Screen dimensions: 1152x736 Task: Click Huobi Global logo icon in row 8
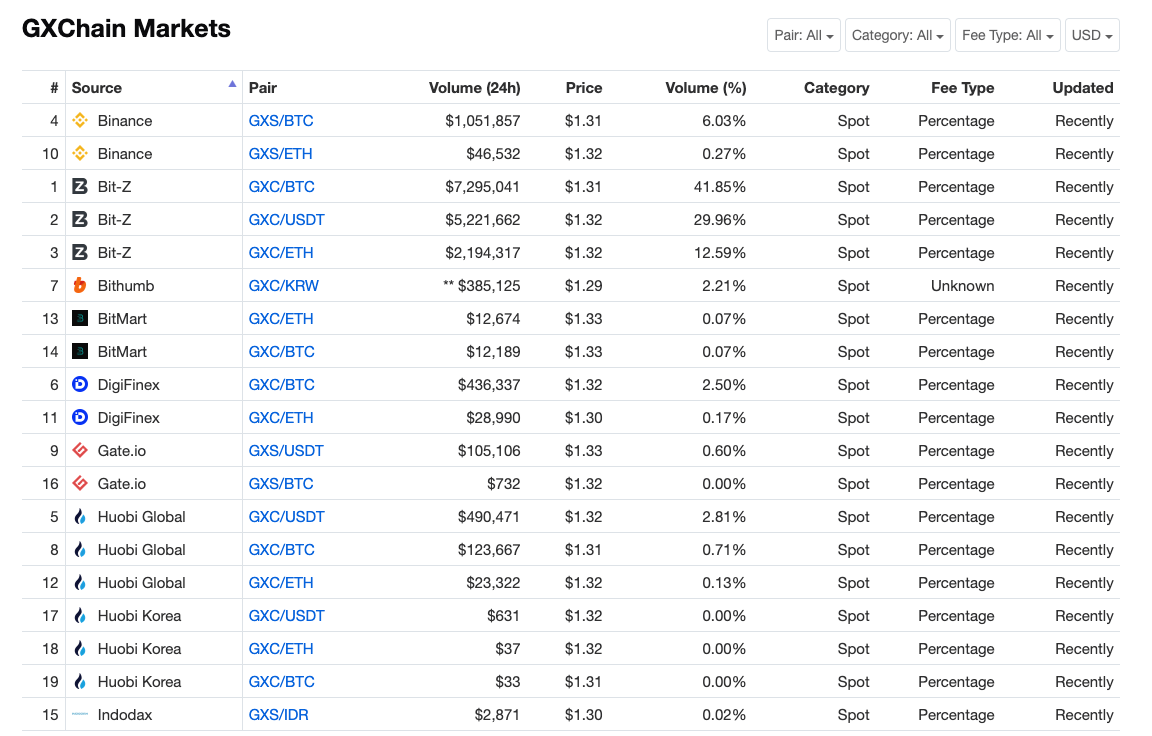click(x=80, y=549)
